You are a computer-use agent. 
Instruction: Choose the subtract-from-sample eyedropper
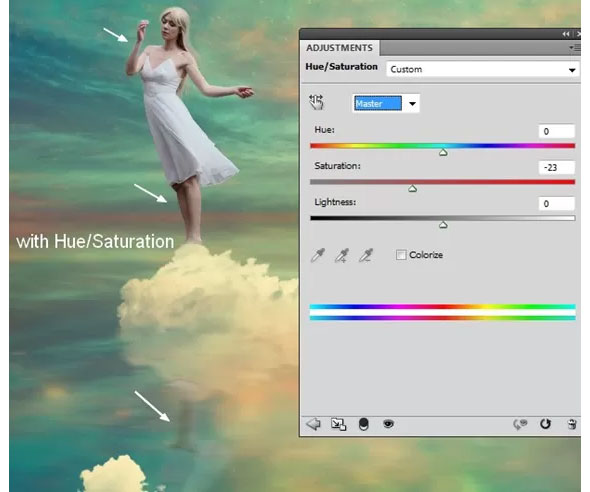click(366, 255)
